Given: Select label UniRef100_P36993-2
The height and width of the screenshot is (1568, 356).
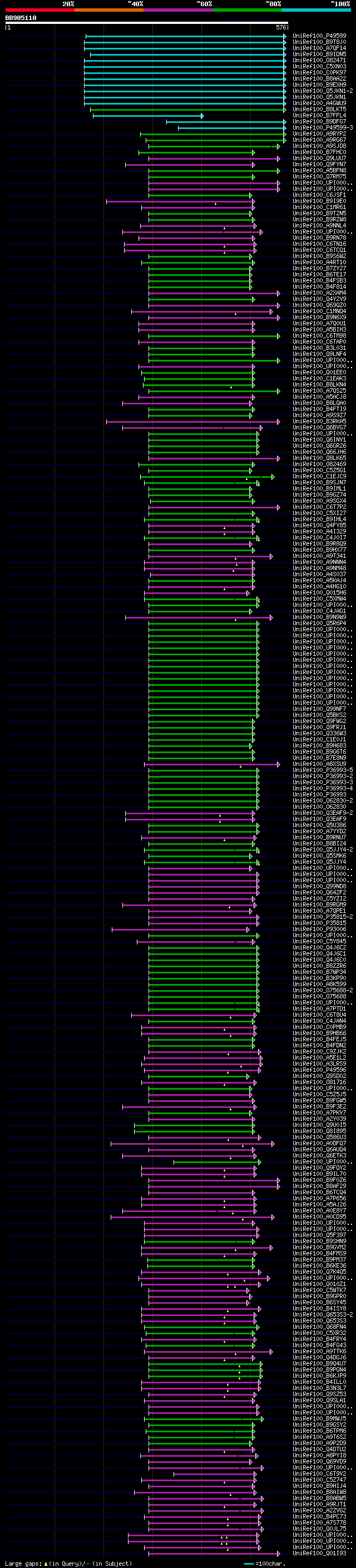Looking at the screenshot, I should coord(323,776).
